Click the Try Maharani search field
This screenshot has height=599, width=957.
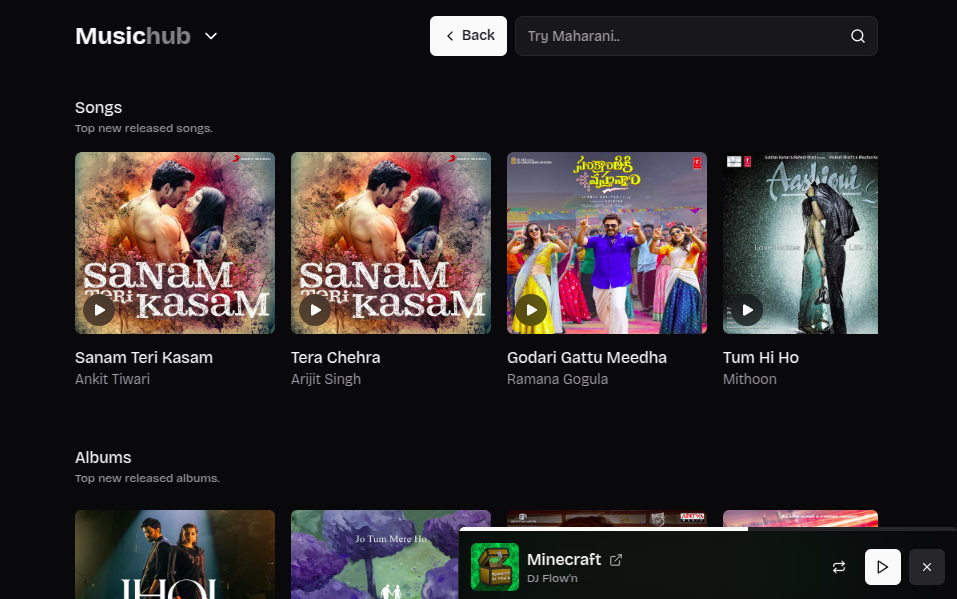[680, 36]
